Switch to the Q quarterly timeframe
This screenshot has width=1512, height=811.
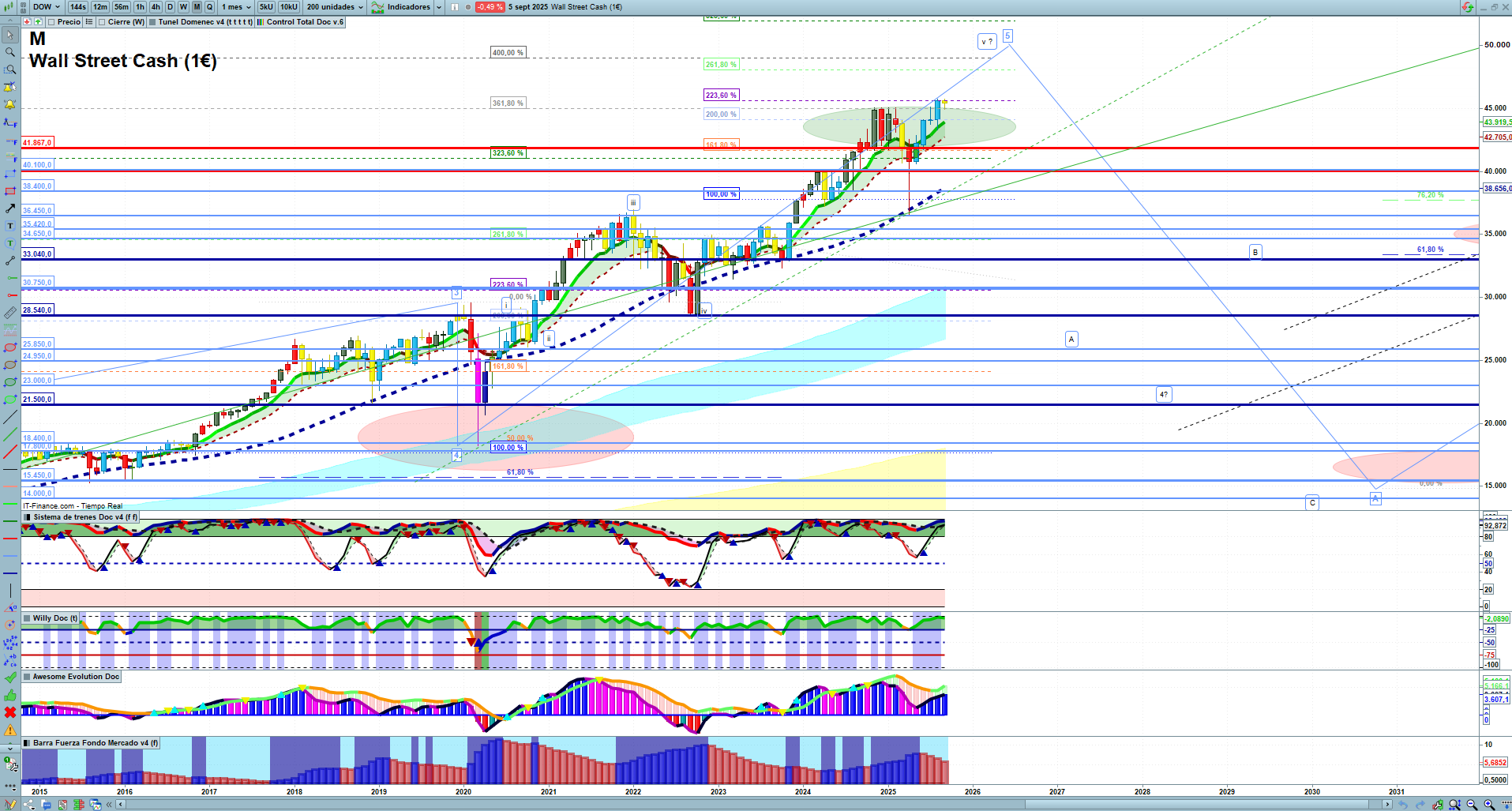(x=209, y=7)
